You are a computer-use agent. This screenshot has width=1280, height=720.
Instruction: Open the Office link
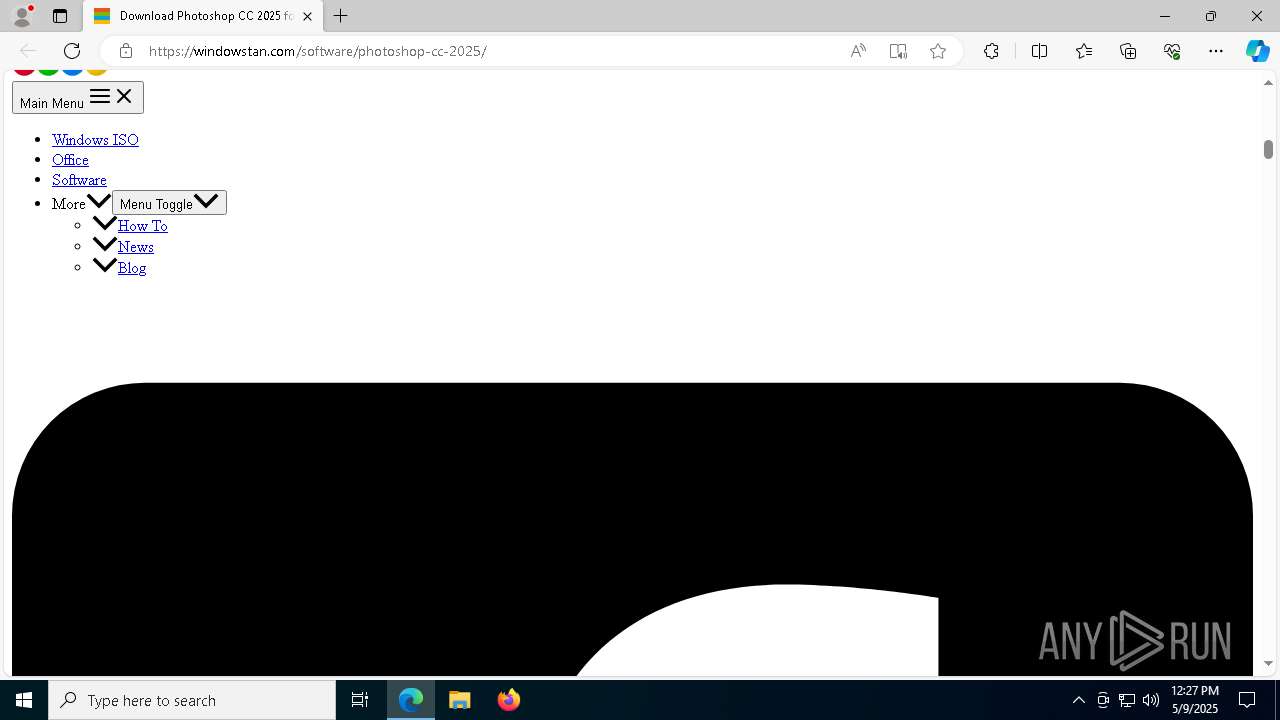70,160
